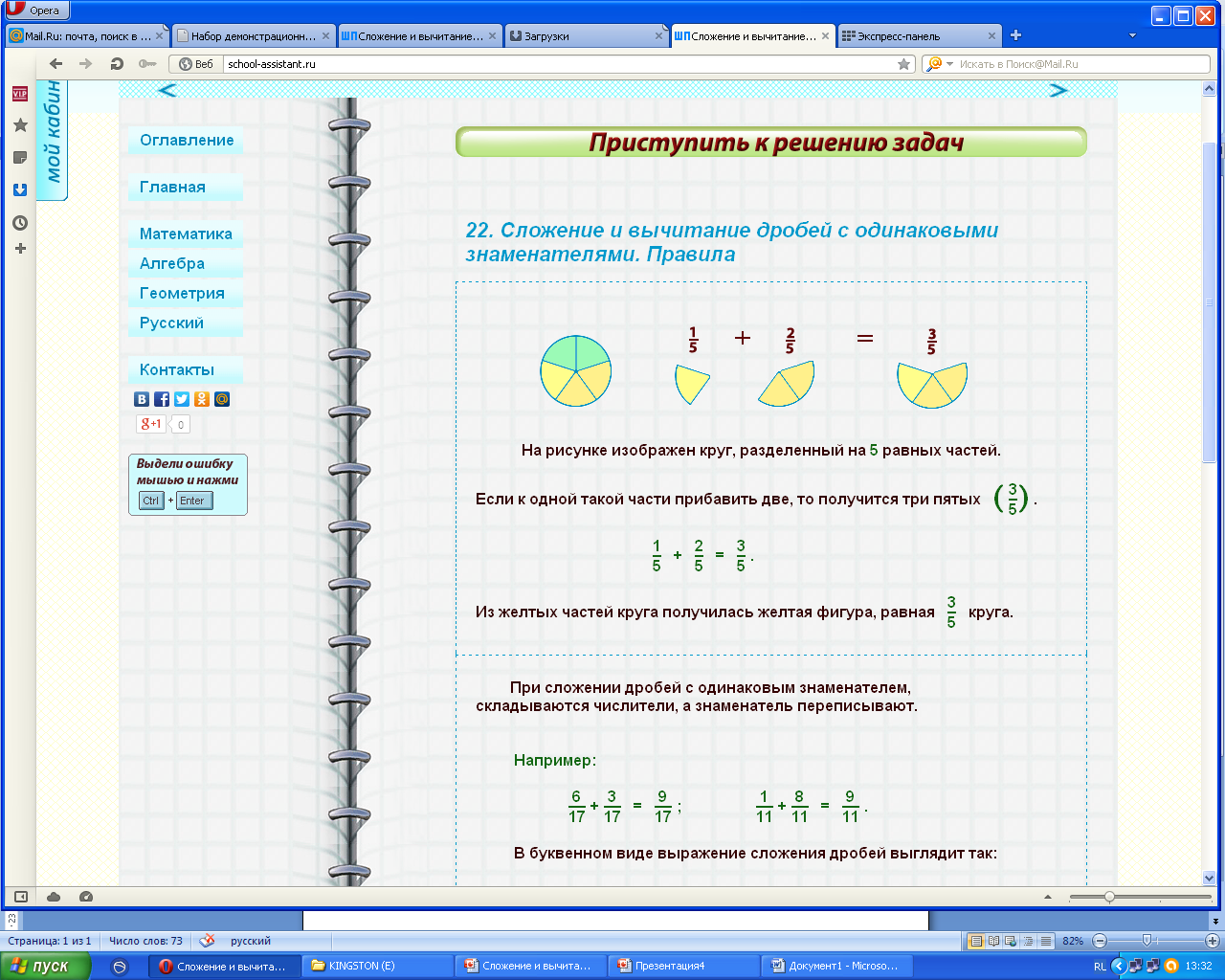Click the Приступить к решению задач button
The image size is (1225, 980).
tap(771, 143)
